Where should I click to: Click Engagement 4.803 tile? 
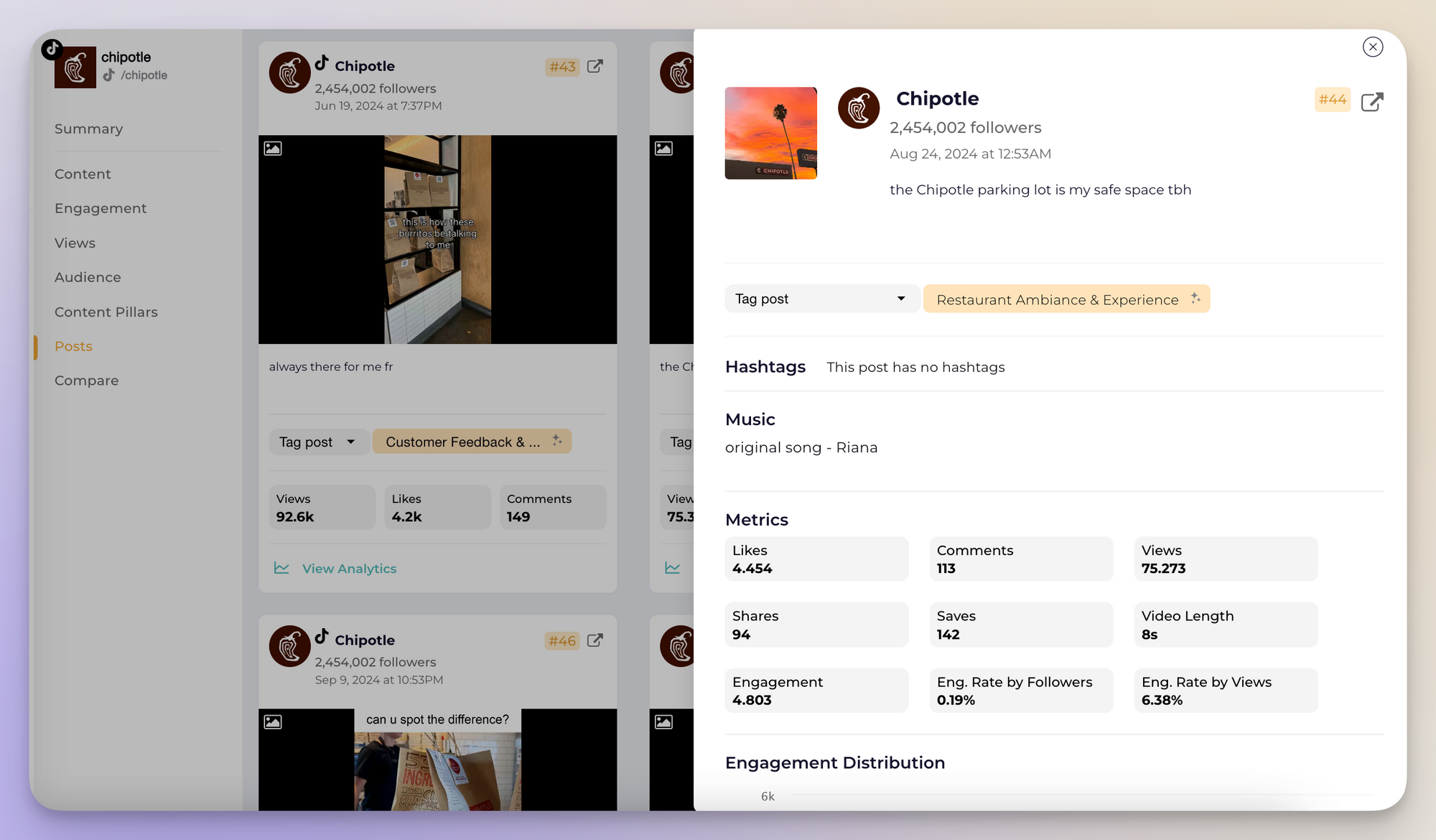click(816, 691)
